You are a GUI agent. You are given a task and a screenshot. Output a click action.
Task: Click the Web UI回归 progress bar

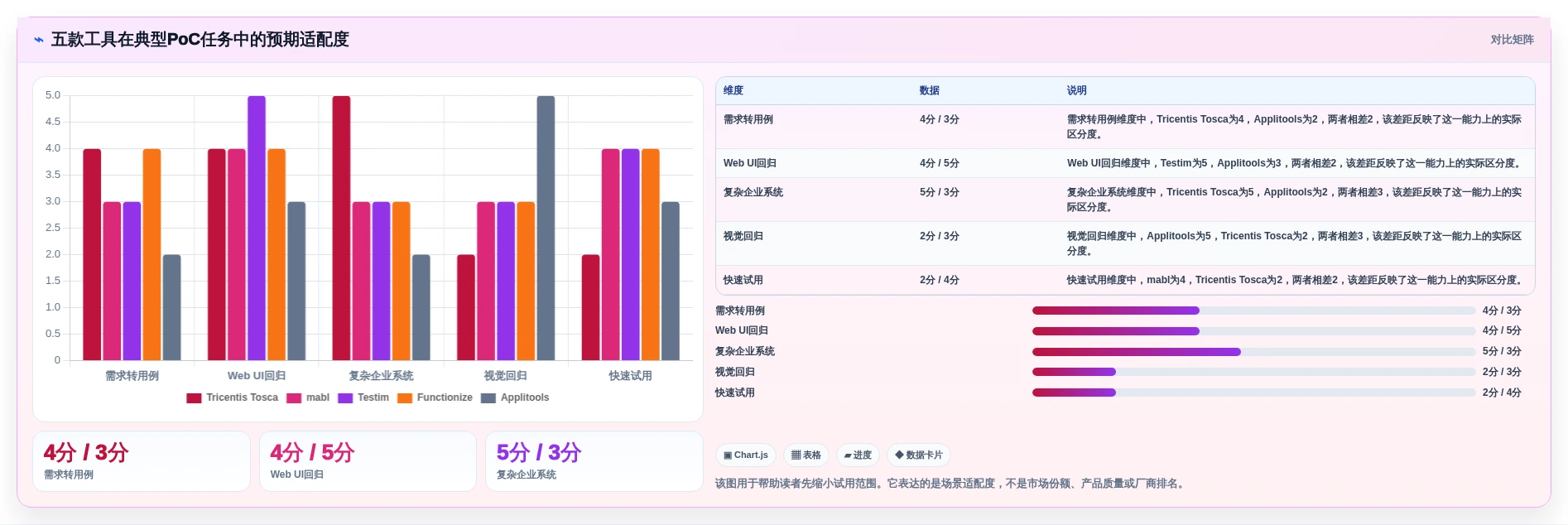(x=1253, y=331)
